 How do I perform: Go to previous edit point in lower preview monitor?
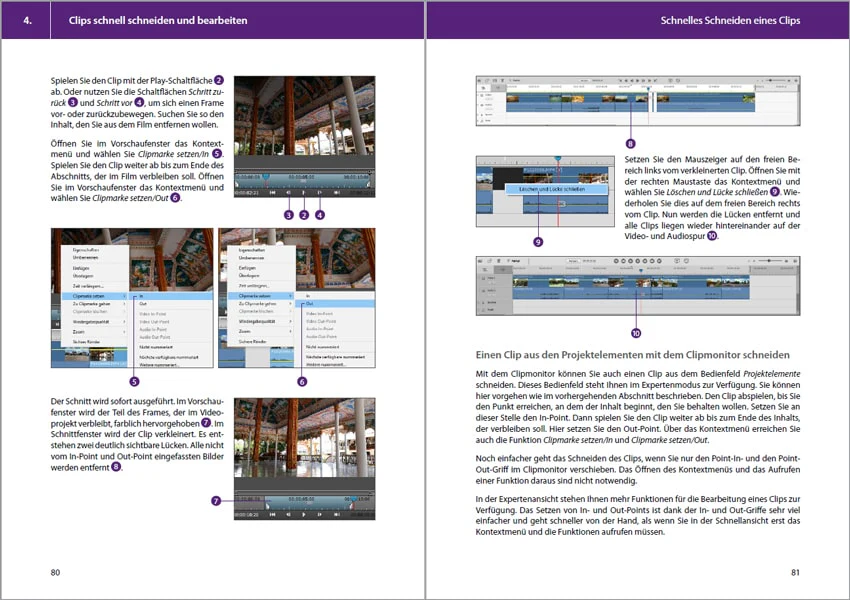[x=273, y=514]
